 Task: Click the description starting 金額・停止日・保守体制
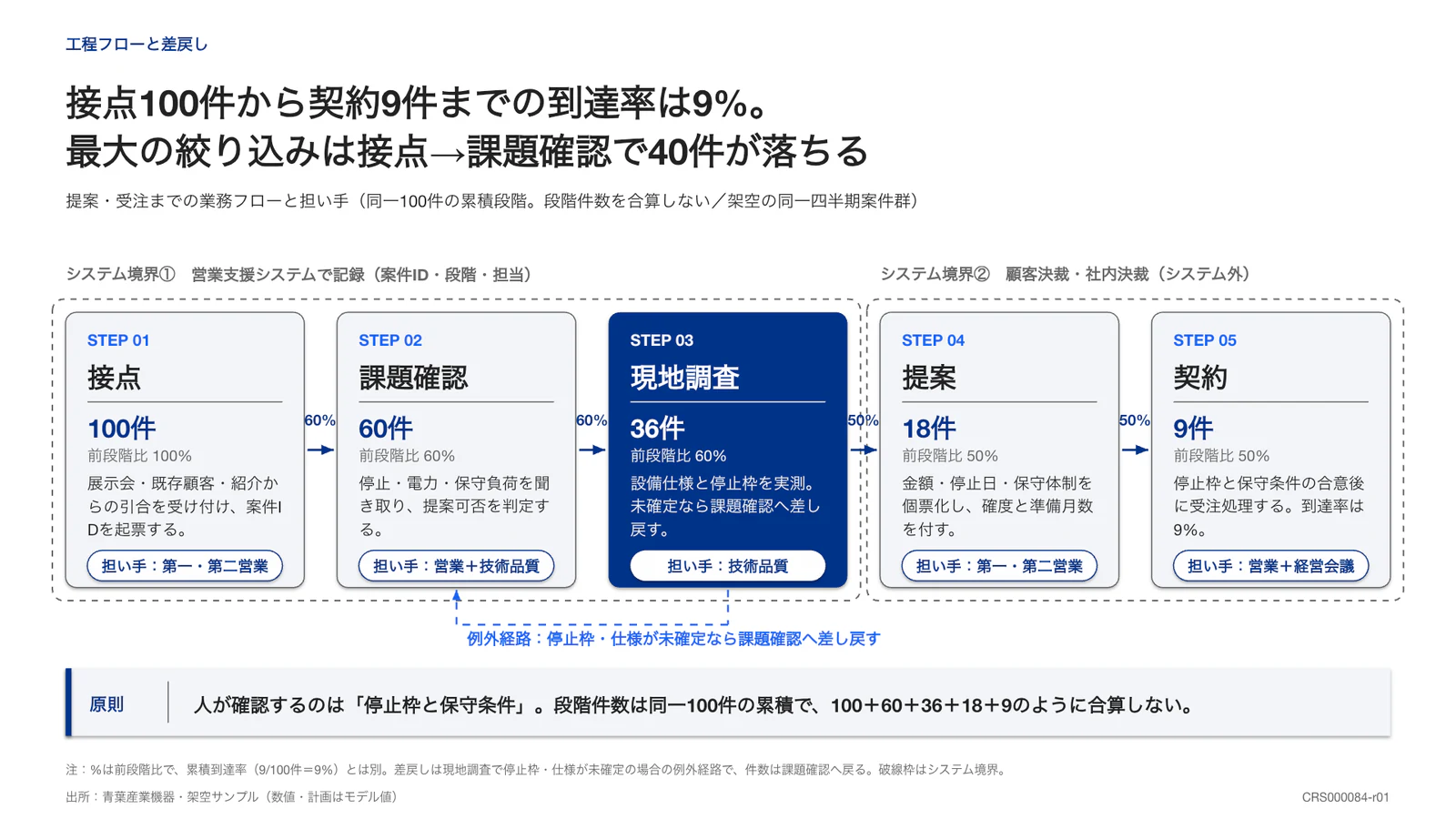[x=997, y=506]
